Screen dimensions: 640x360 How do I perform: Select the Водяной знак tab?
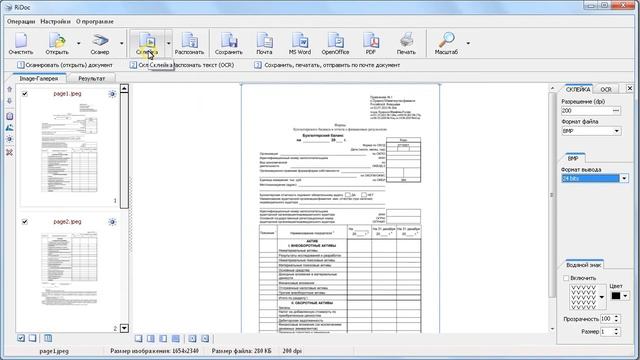(x=584, y=265)
